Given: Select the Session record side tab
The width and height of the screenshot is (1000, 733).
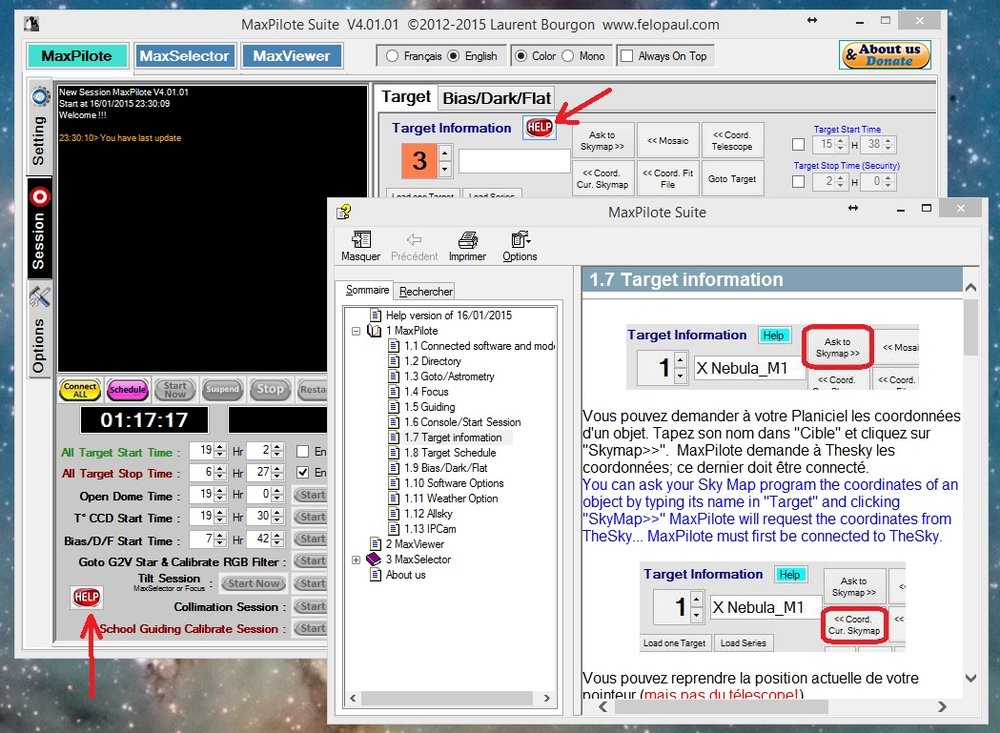Looking at the screenshot, I should (39, 230).
